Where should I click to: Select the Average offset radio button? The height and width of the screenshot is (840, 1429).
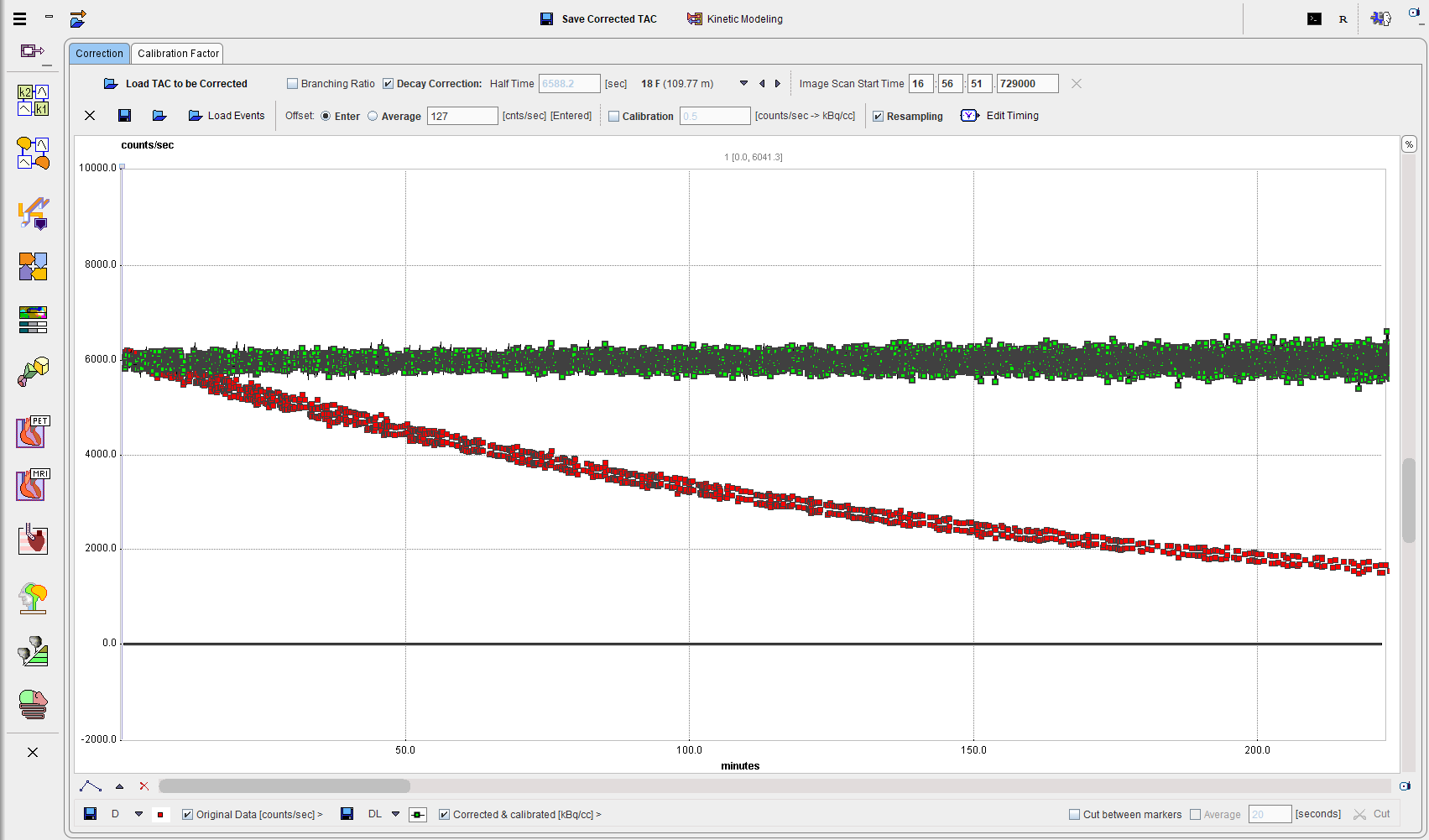(x=373, y=117)
